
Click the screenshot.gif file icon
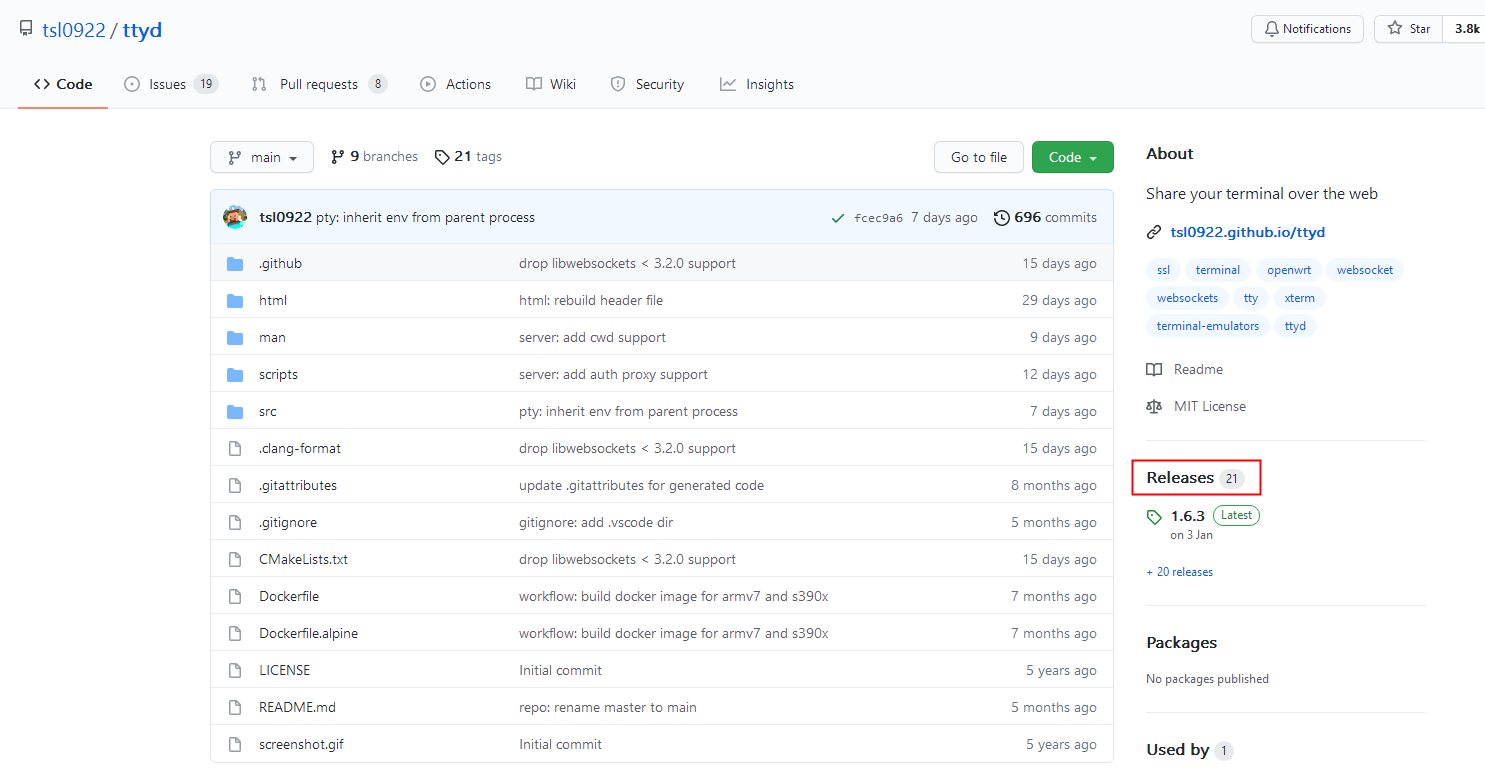pyautogui.click(x=235, y=745)
